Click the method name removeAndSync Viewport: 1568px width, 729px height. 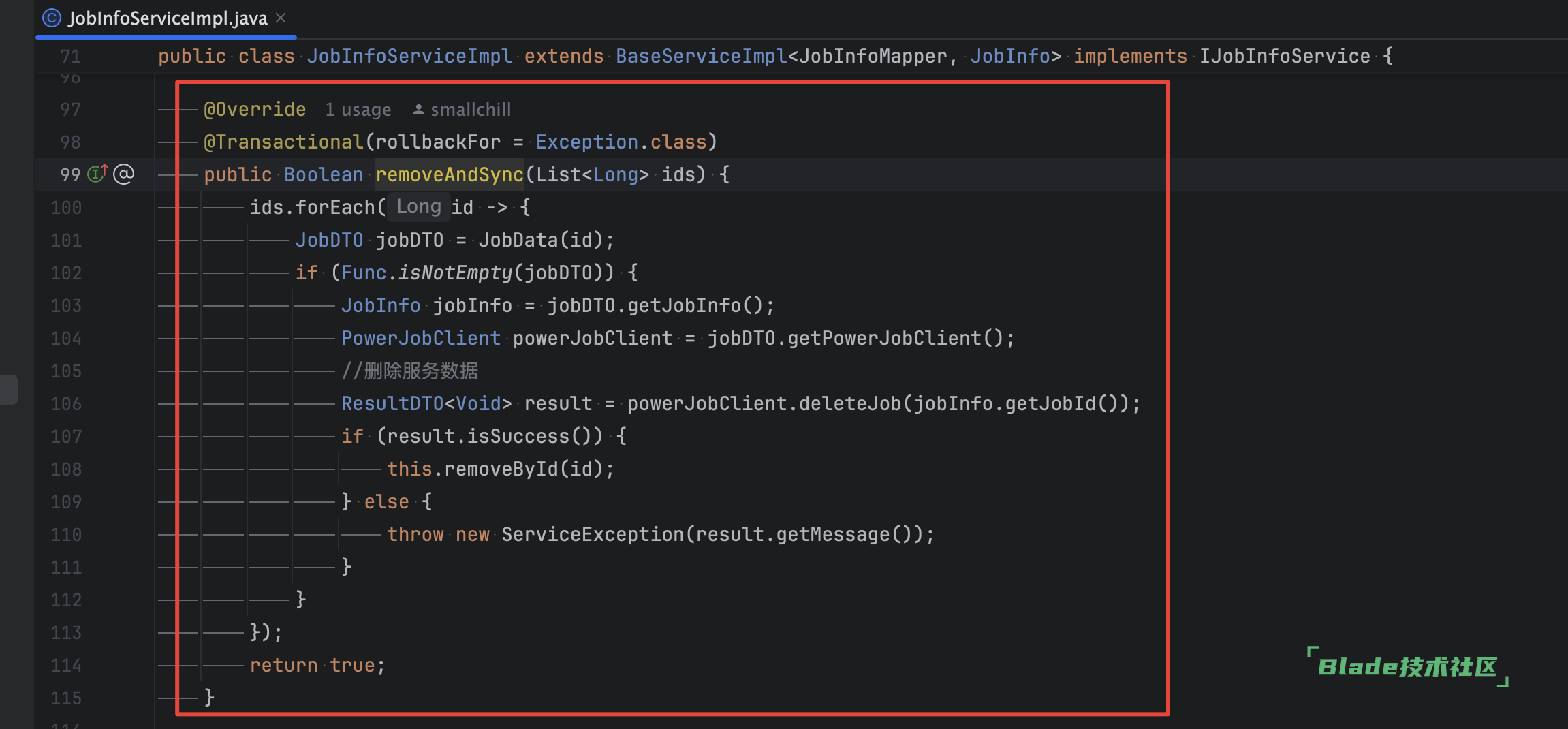coord(450,174)
